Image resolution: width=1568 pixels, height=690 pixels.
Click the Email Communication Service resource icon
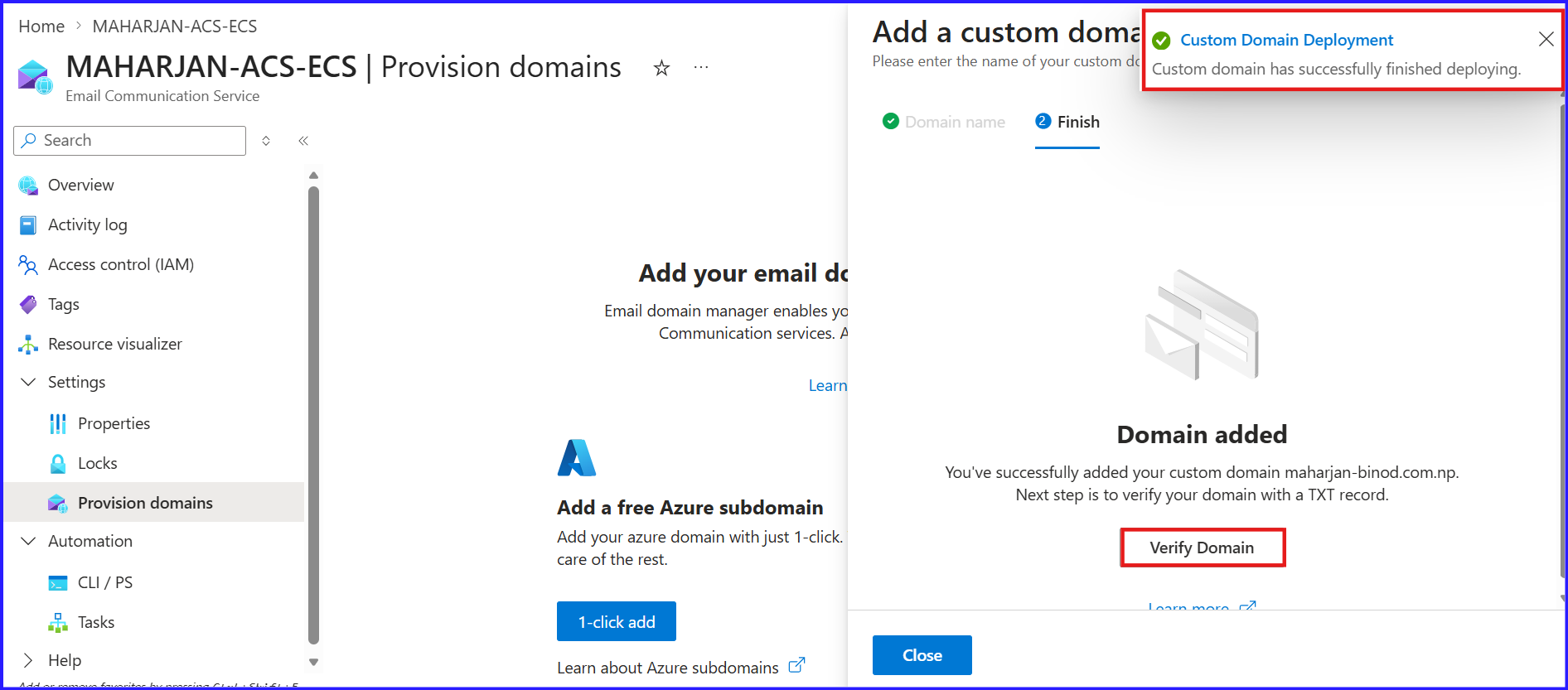(35, 77)
